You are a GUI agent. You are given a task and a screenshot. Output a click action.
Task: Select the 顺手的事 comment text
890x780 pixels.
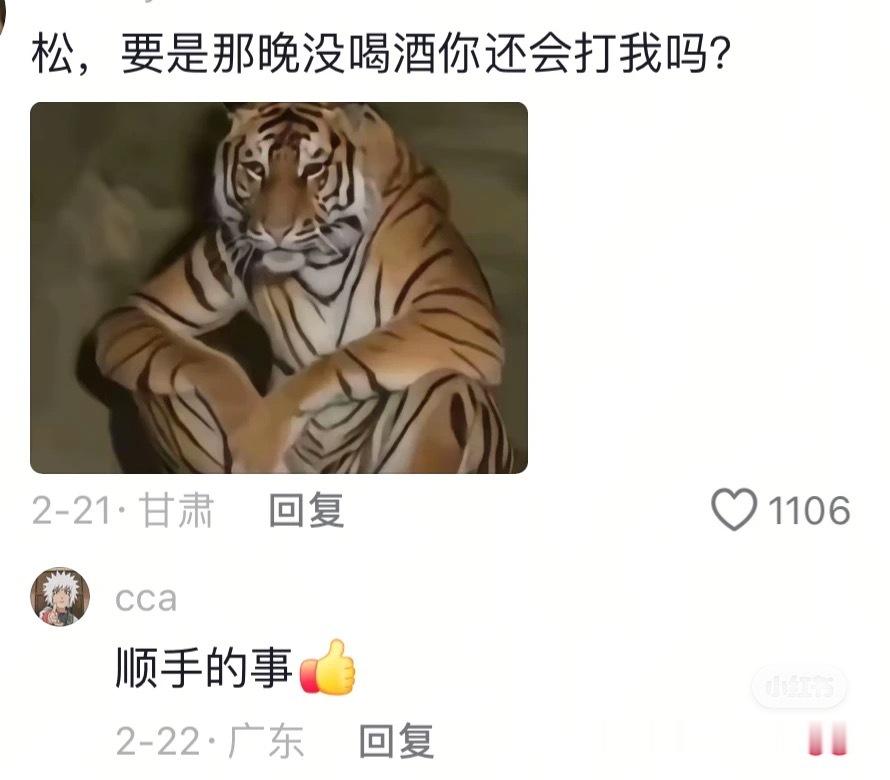(204, 668)
